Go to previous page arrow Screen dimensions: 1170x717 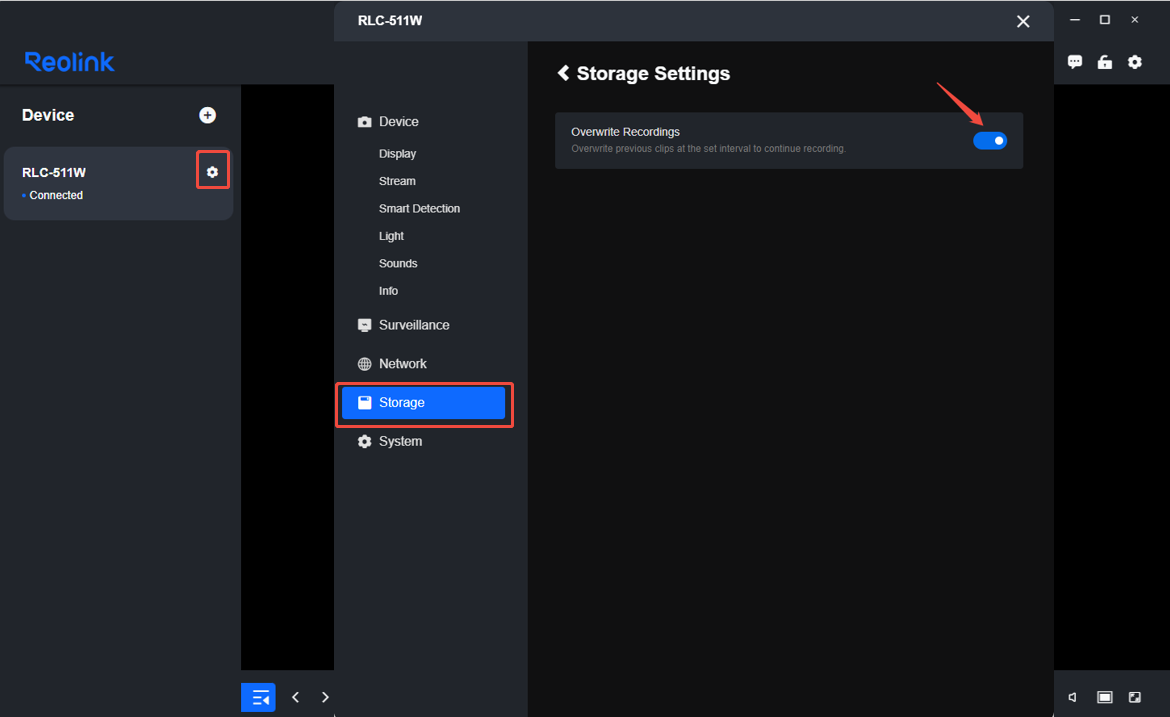click(x=295, y=697)
